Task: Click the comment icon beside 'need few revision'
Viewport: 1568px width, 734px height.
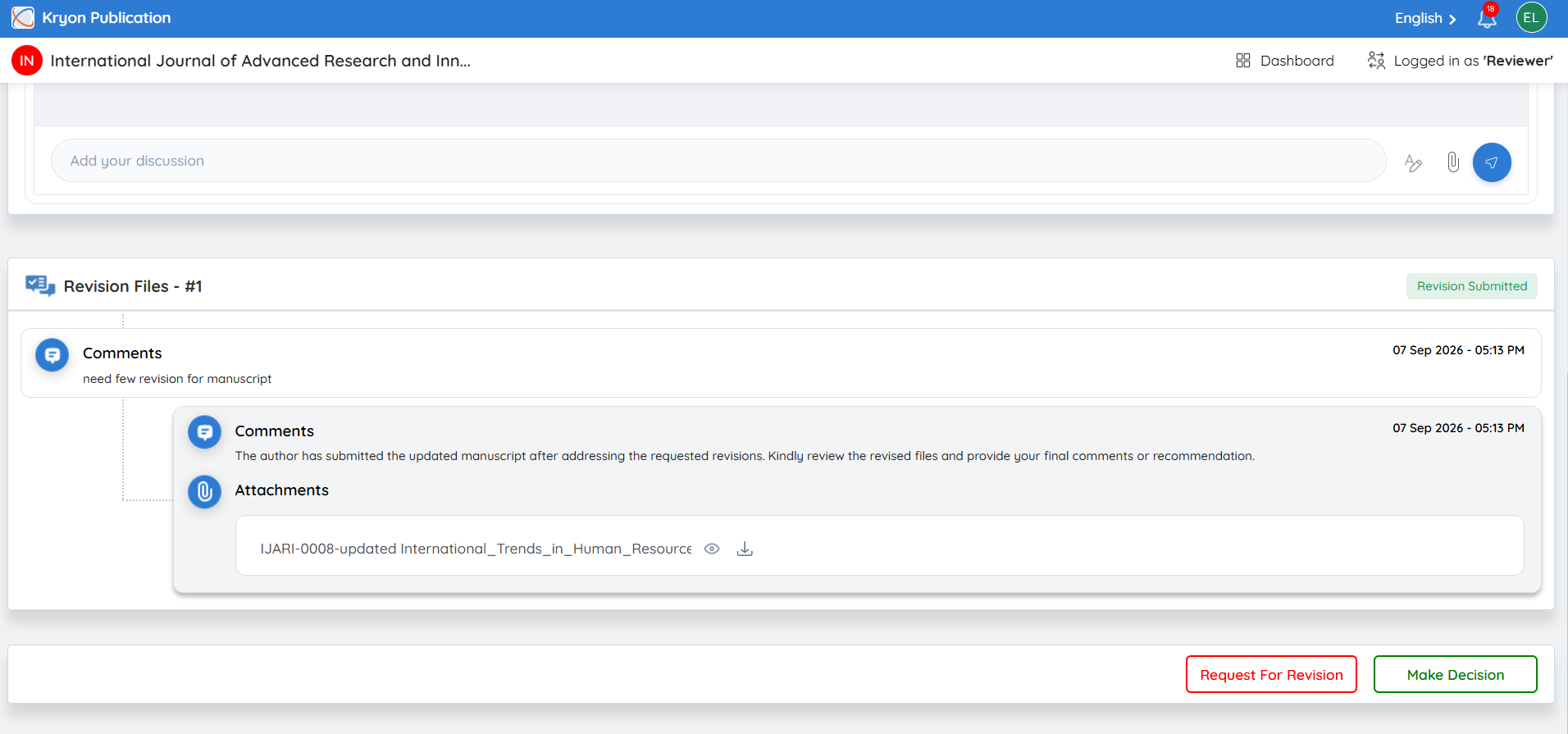Action: [52, 355]
